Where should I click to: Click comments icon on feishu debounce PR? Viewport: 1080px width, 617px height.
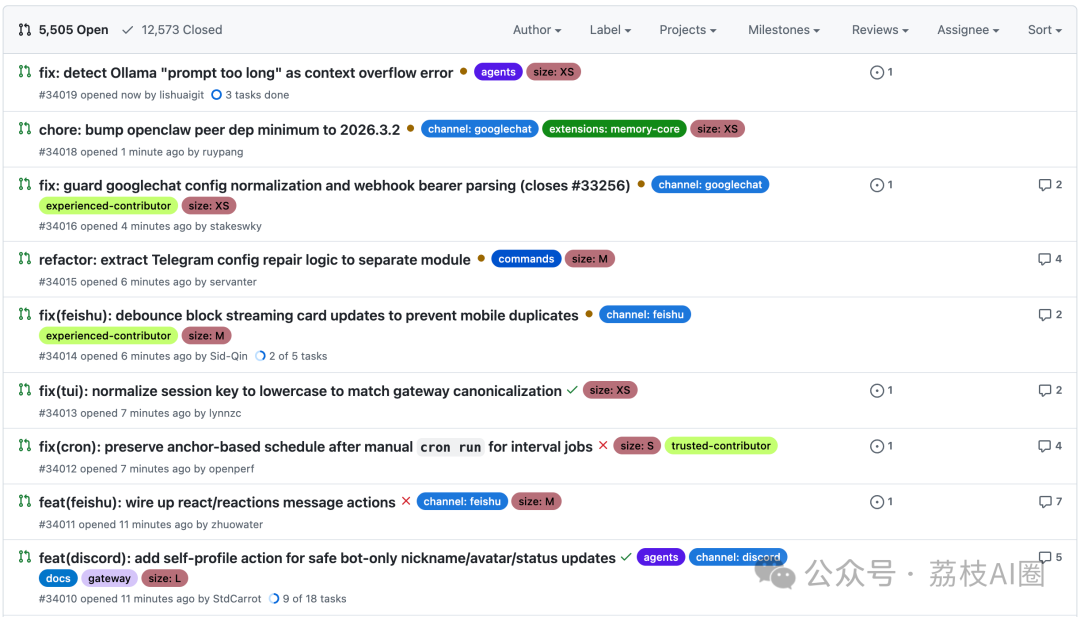click(1045, 315)
